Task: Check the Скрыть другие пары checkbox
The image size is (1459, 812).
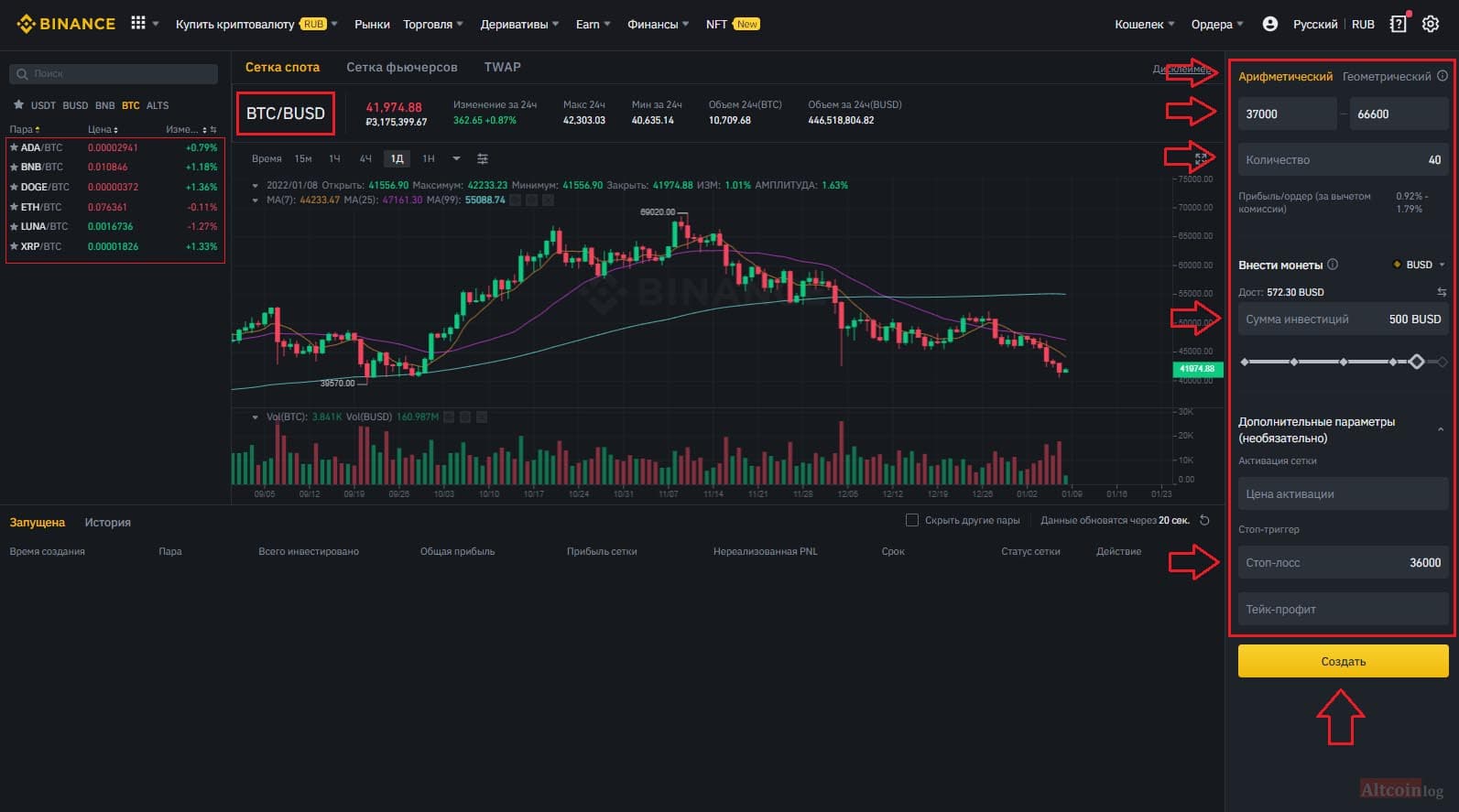Action: (x=911, y=520)
